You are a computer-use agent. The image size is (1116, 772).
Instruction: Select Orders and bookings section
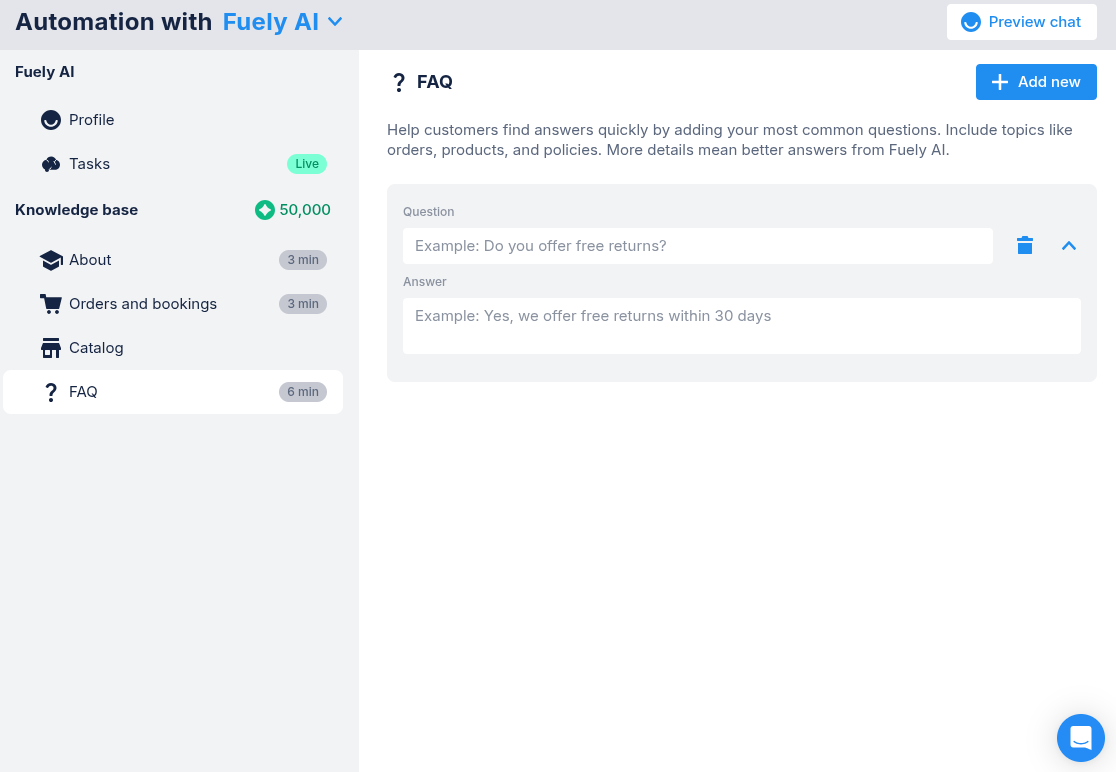(143, 304)
